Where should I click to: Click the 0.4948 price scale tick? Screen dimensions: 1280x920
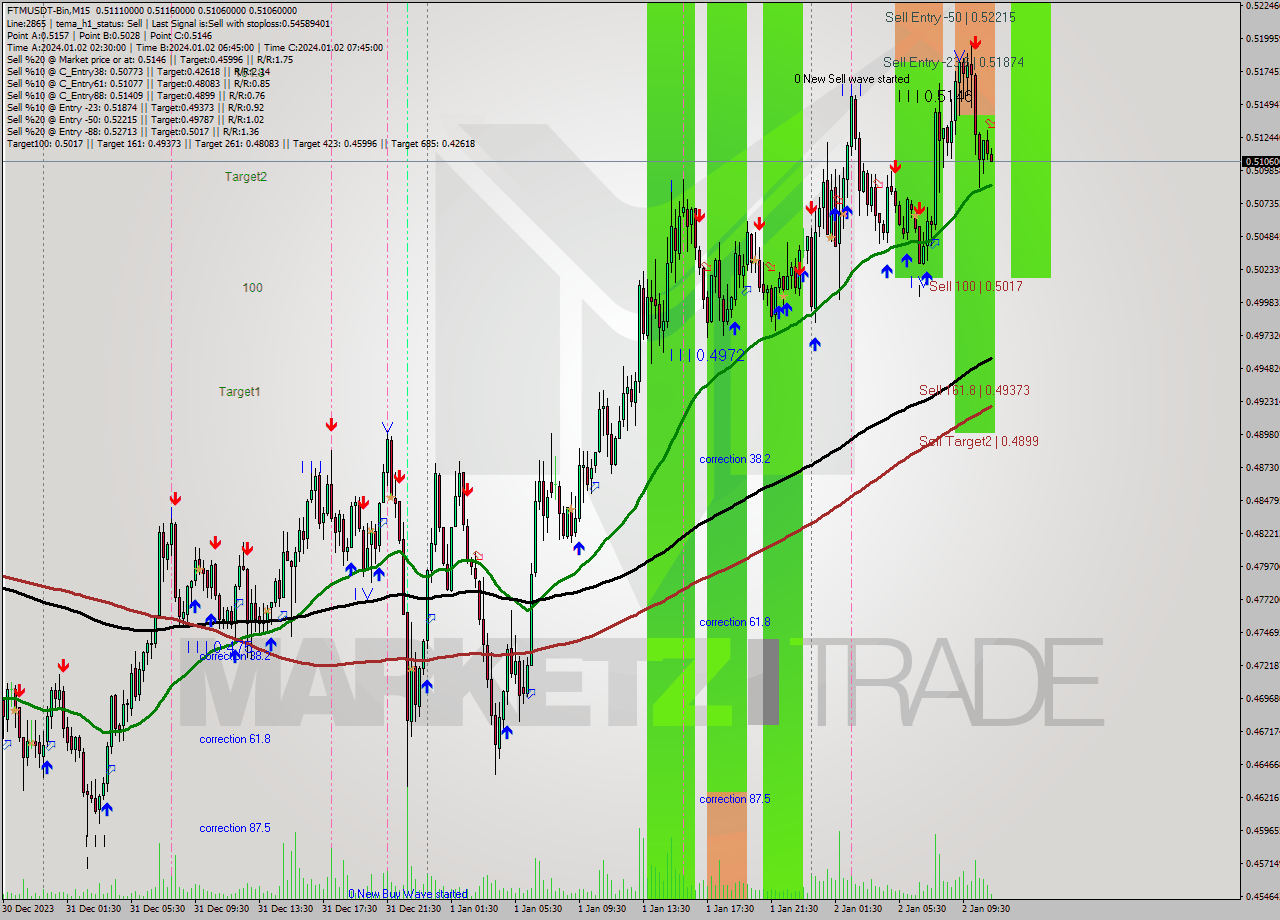click(x=1261, y=368)
